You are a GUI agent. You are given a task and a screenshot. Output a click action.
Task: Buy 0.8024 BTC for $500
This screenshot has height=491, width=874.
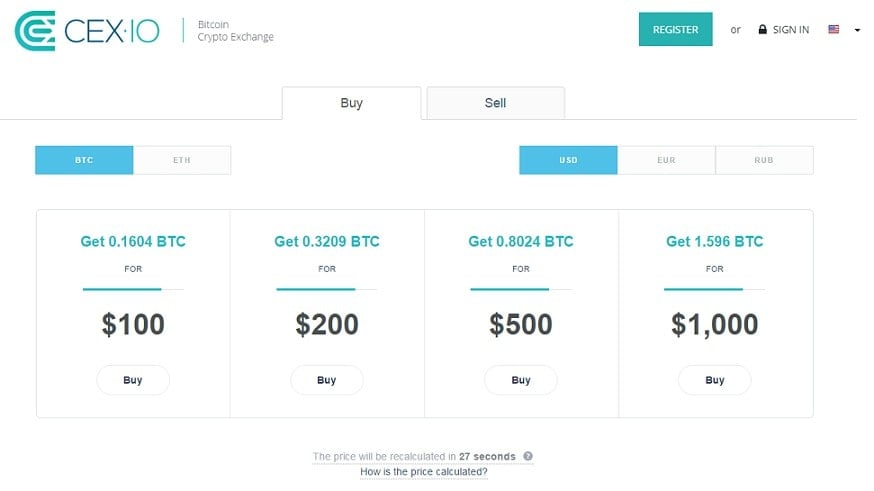point(521,380)
